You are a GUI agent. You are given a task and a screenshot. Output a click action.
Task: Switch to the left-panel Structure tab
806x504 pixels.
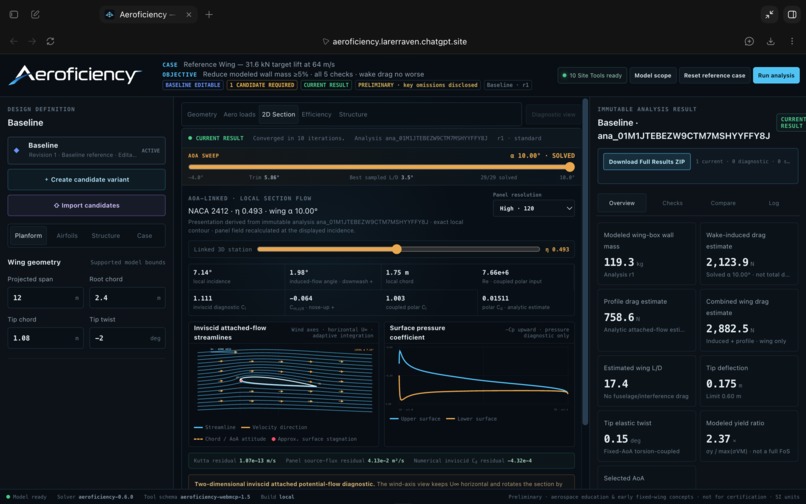(105, 236)
